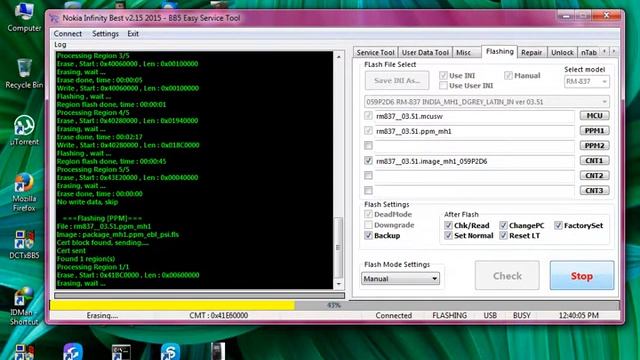The image size is (640, 360).
Task: Click the rm837__03.51.image_mh1_059P2D6 file field
Action: [x=474, y=161]
